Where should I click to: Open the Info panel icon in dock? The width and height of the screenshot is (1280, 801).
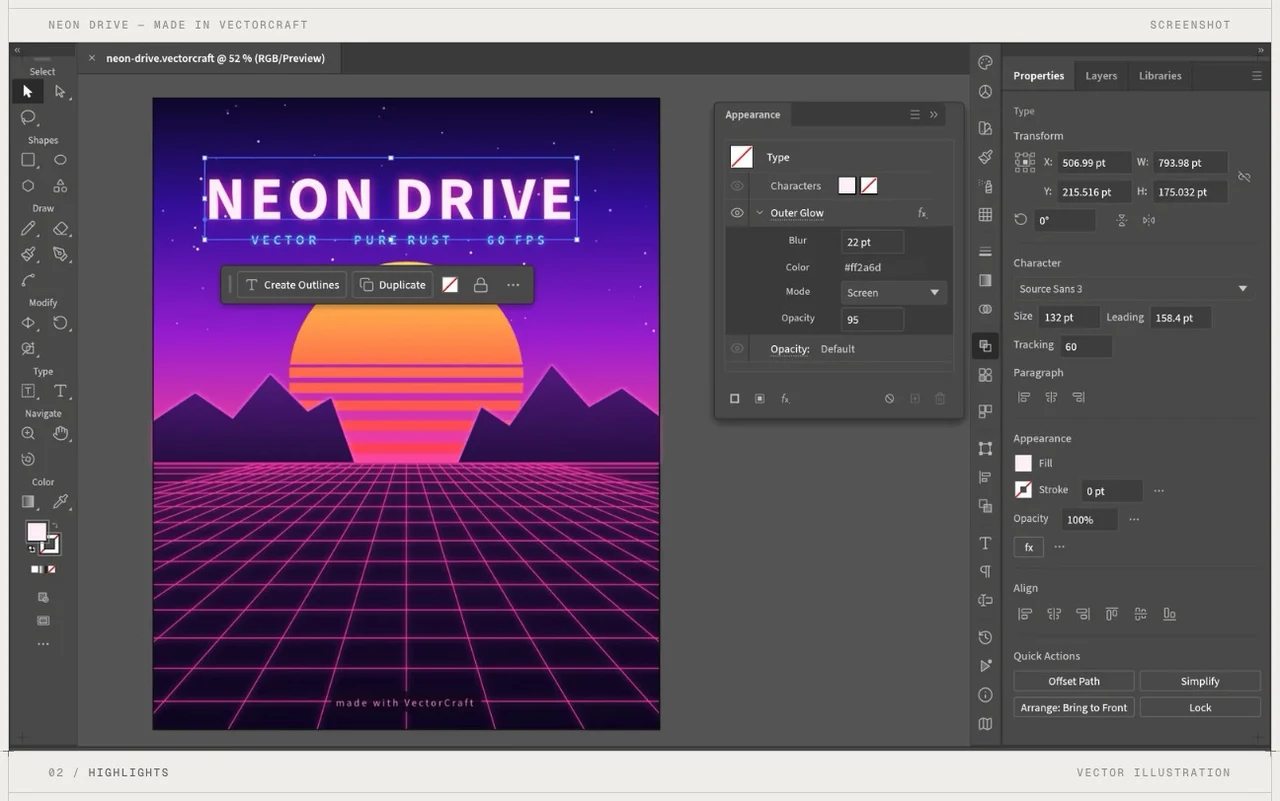(985, 695)
